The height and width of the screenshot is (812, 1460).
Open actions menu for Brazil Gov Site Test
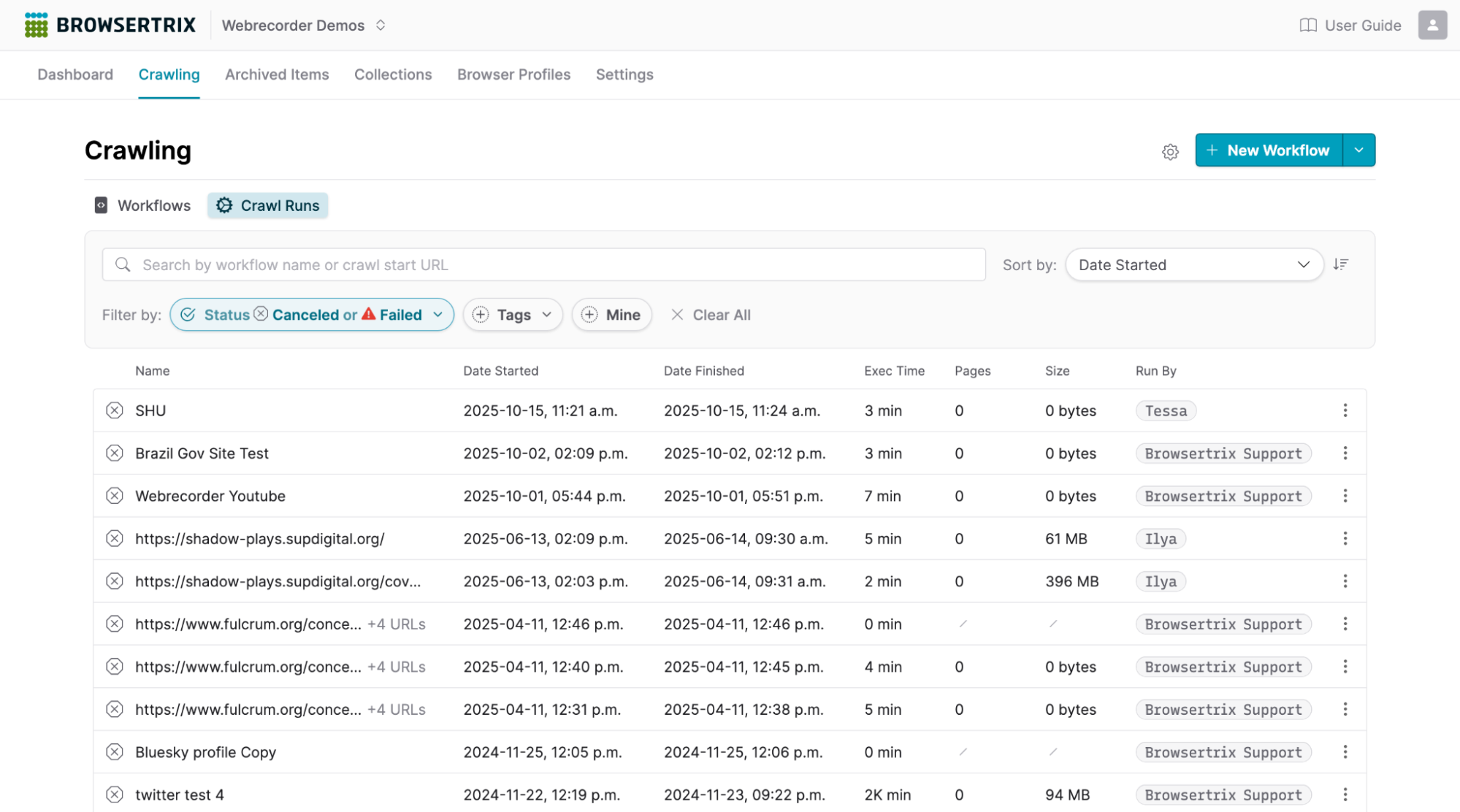[x=1345, y=453]
